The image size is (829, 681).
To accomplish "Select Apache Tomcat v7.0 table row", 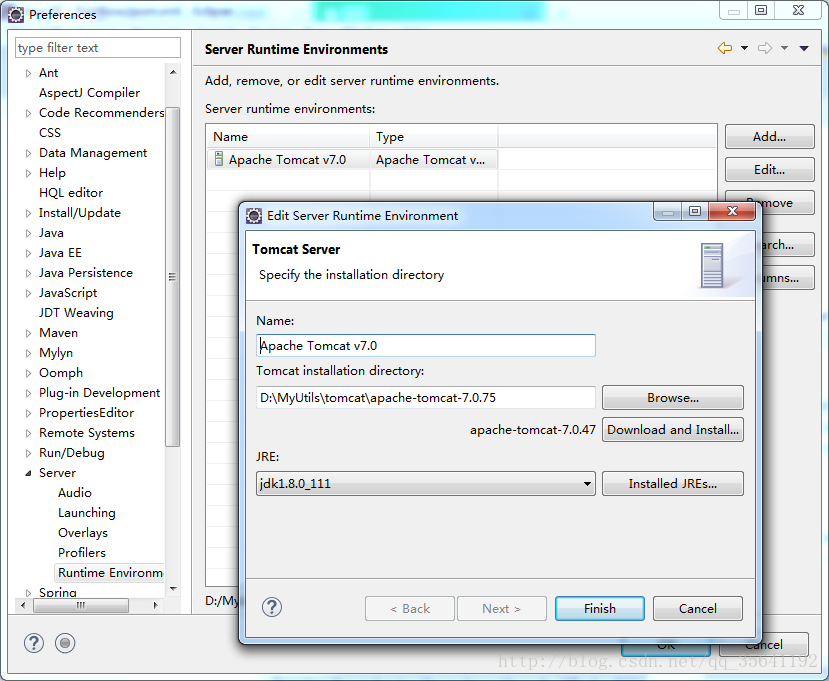I will pyautogui.click(x=352, y=159).
